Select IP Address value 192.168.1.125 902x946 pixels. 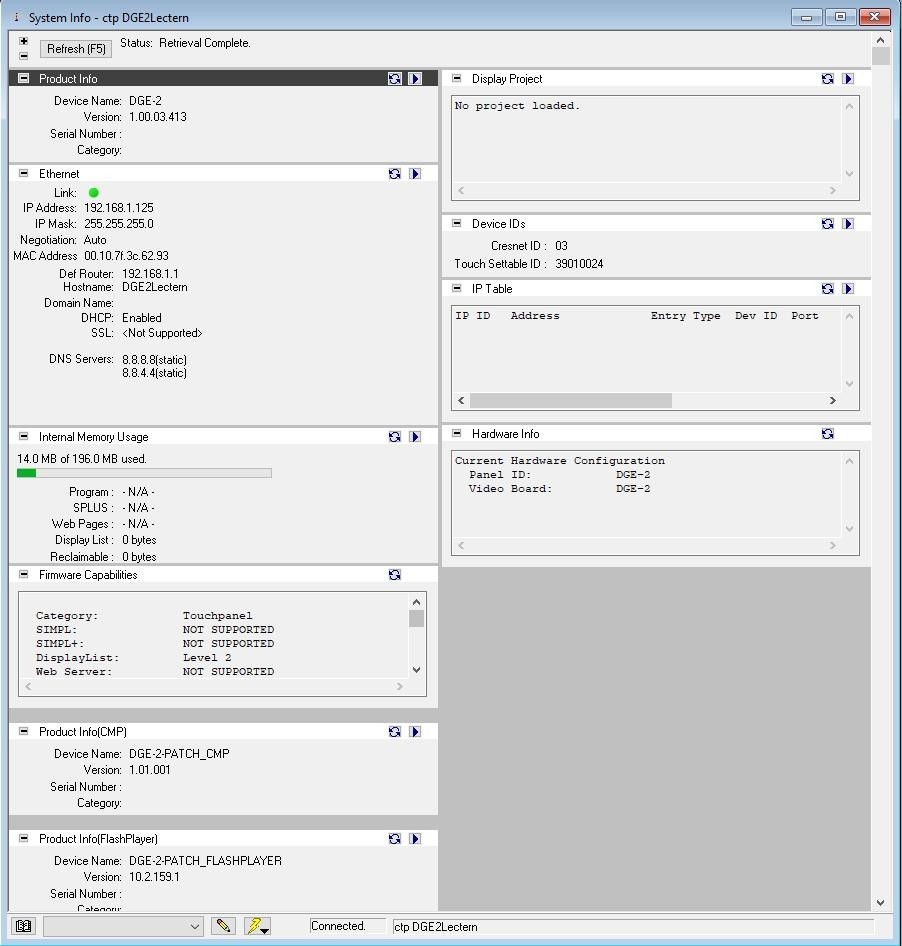(x=119, y=208)
